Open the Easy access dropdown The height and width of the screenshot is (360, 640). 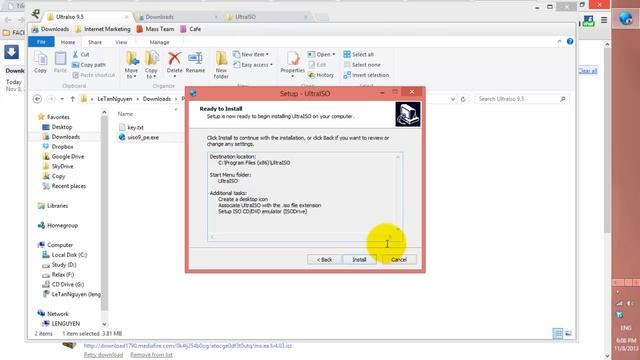click(x=253, y=65)
